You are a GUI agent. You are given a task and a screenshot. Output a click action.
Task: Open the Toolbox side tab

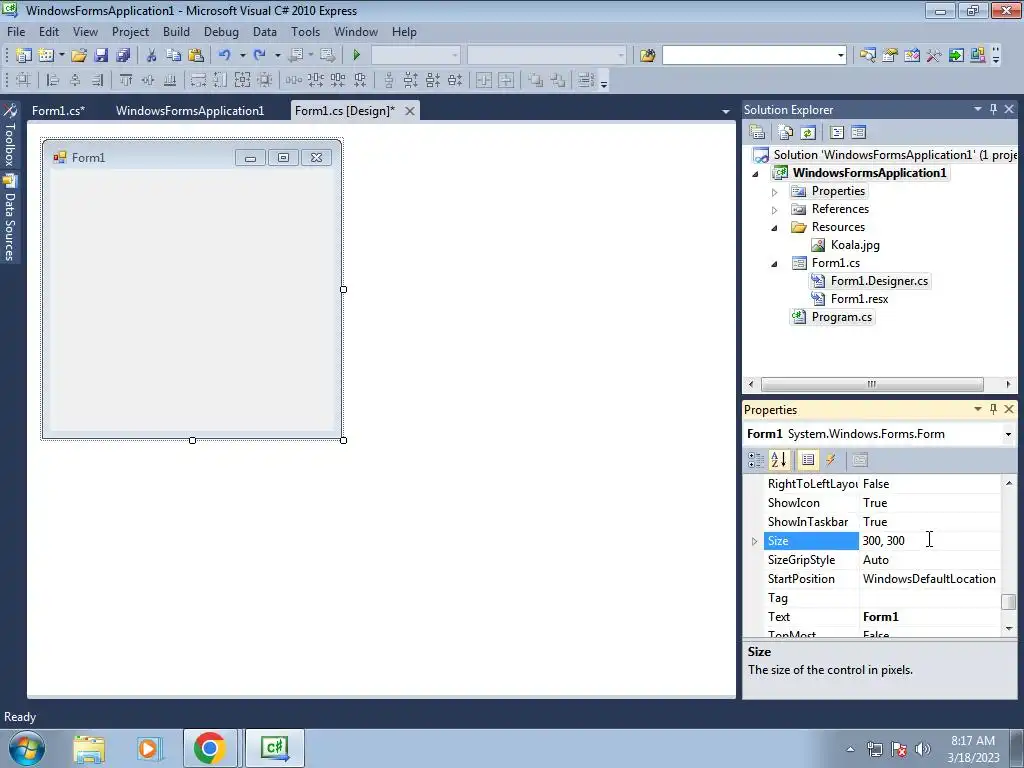(x=10, y=136)
